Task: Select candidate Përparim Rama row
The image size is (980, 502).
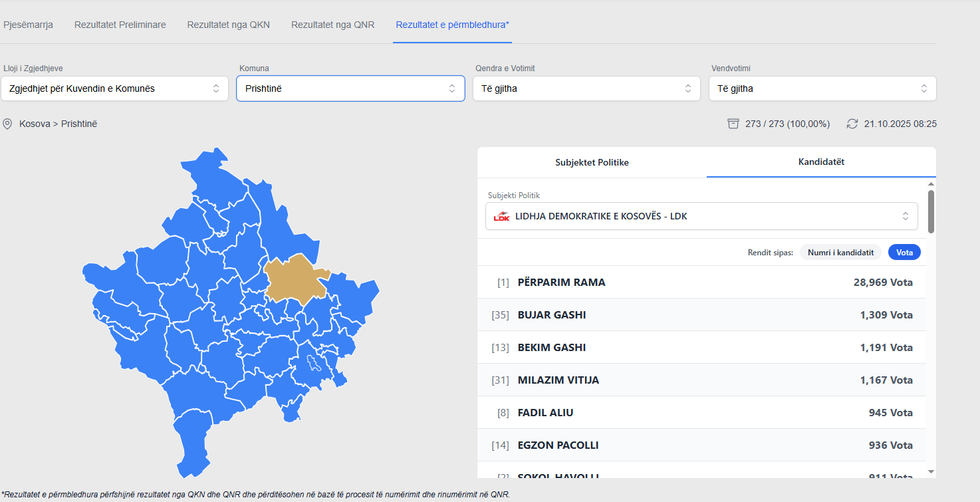Action: (x=701, y=282)
